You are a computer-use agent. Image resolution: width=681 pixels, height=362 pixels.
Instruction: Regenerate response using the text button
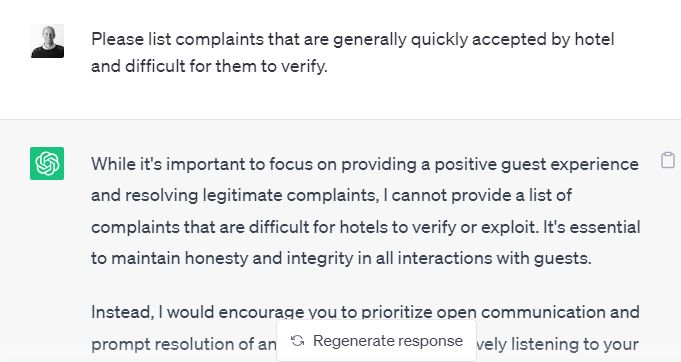tap(376, 341)
